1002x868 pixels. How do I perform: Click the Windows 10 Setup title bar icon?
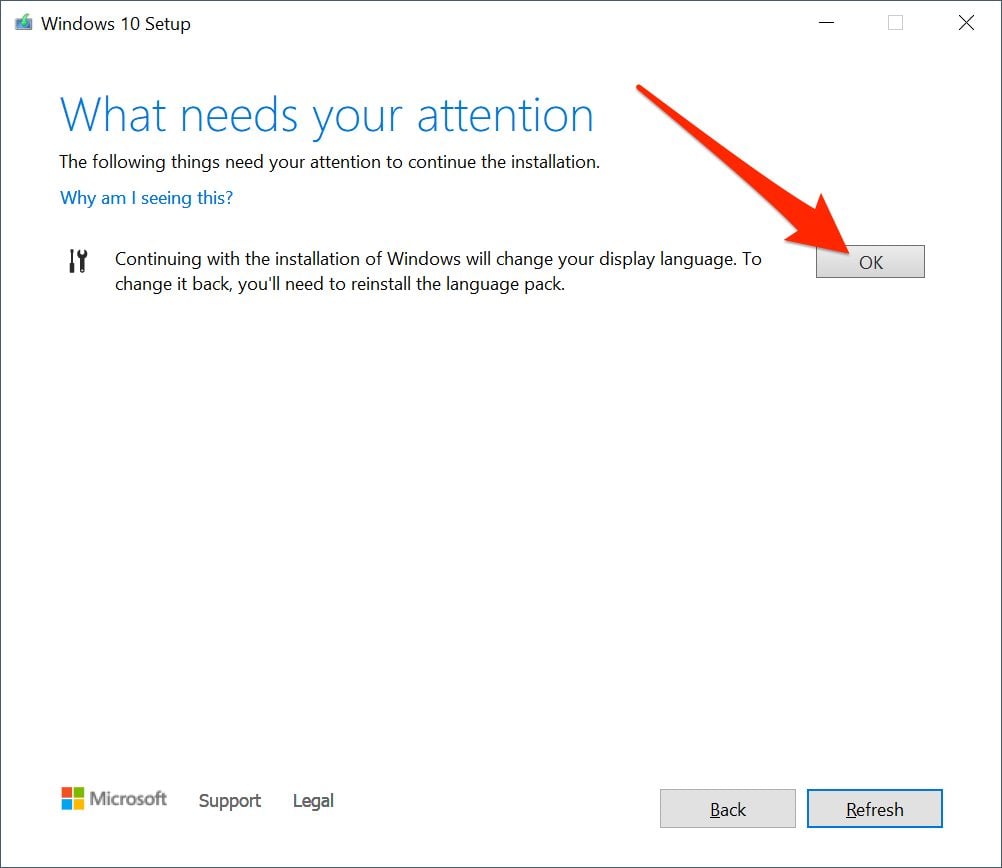coord(23,23)
